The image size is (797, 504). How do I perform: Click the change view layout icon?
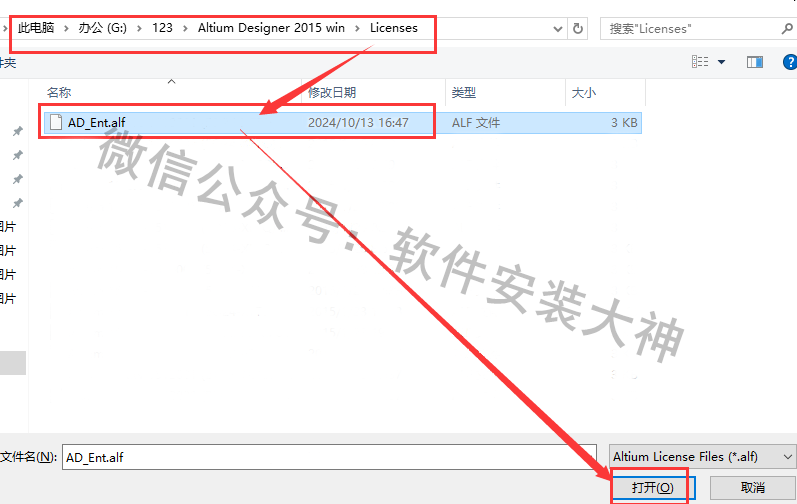tap(700, 62)
